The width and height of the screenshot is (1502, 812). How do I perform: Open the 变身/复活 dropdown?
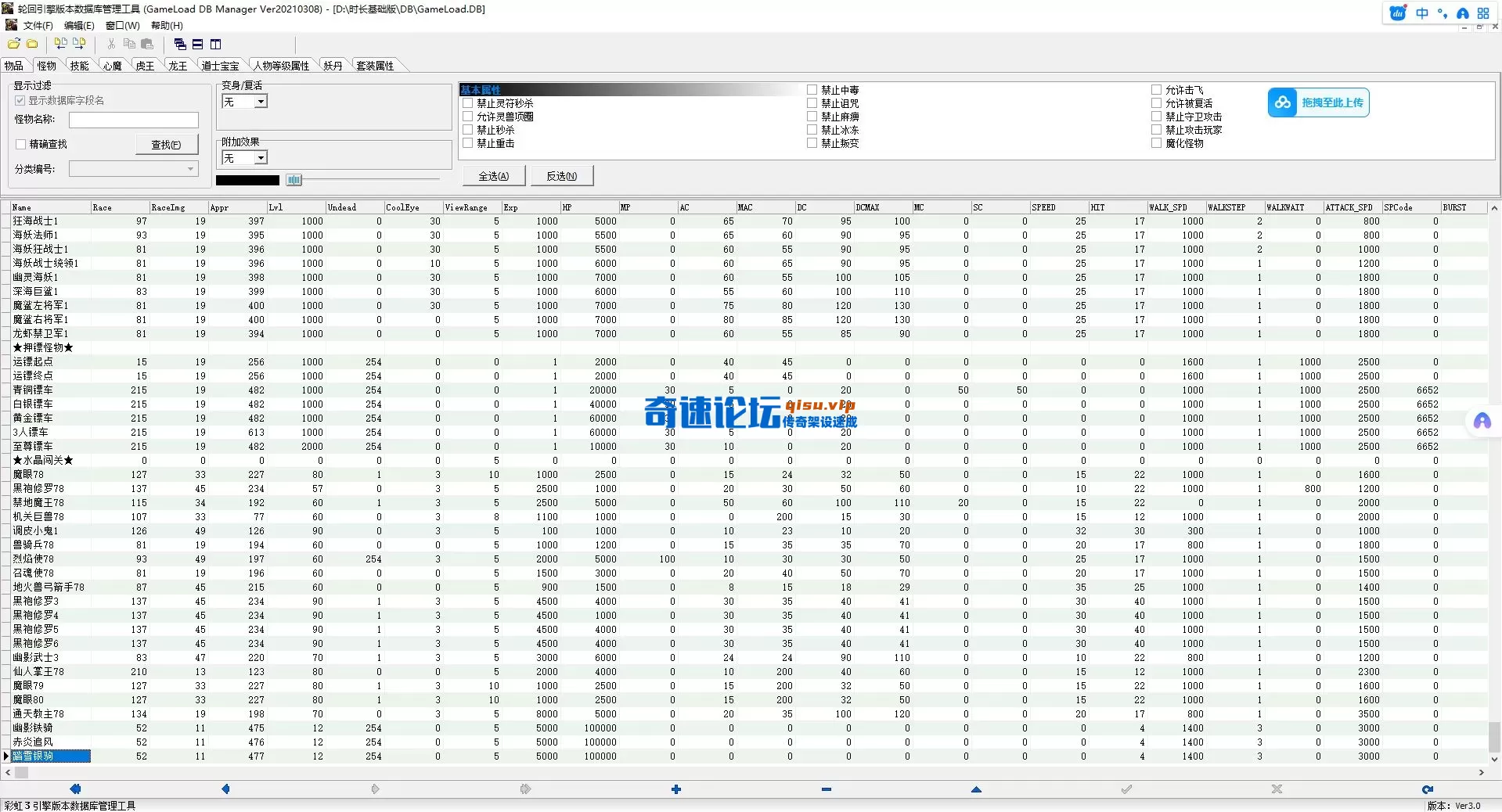(261, 102)
